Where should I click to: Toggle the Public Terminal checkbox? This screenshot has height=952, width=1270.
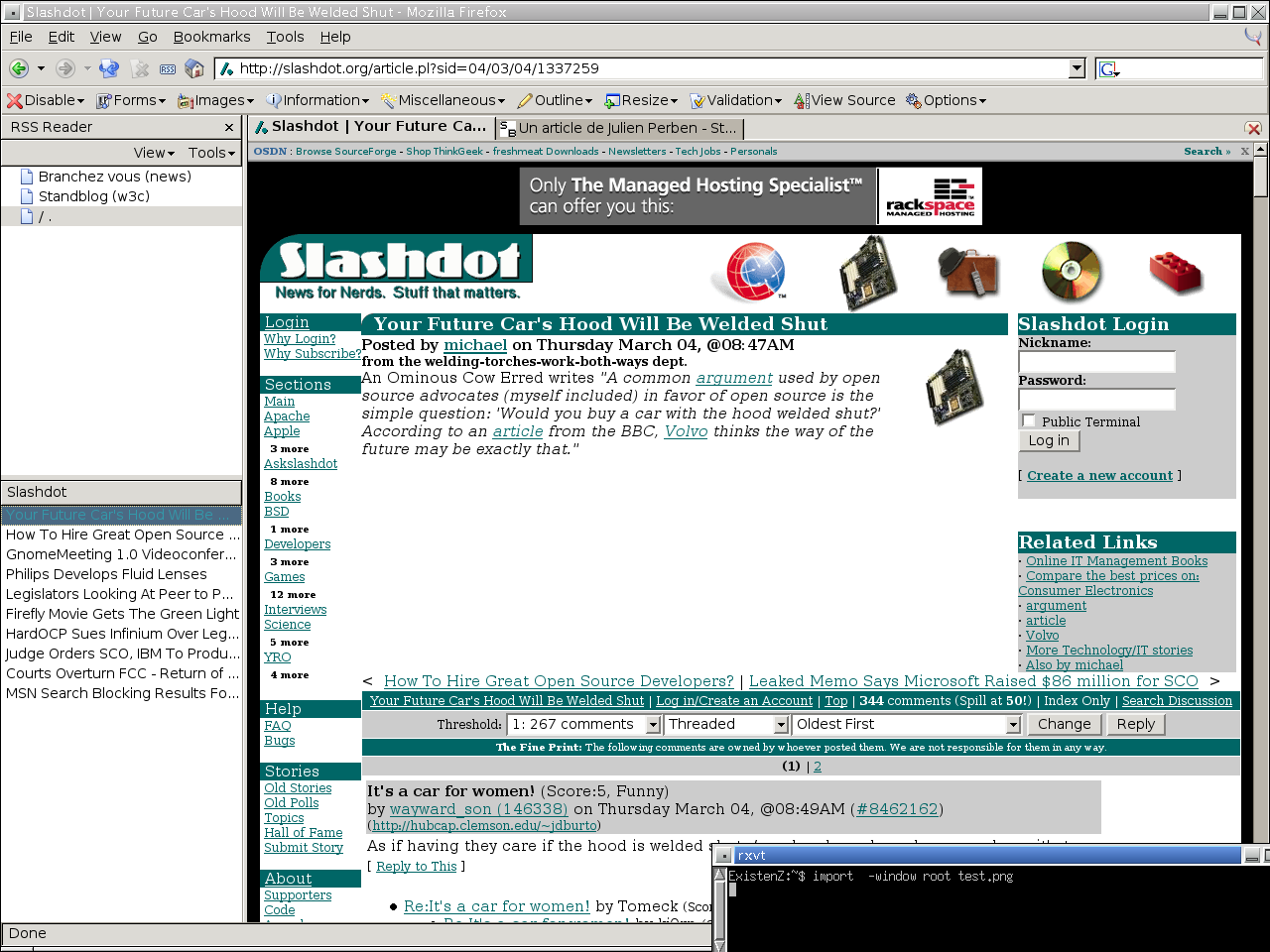1028,420
